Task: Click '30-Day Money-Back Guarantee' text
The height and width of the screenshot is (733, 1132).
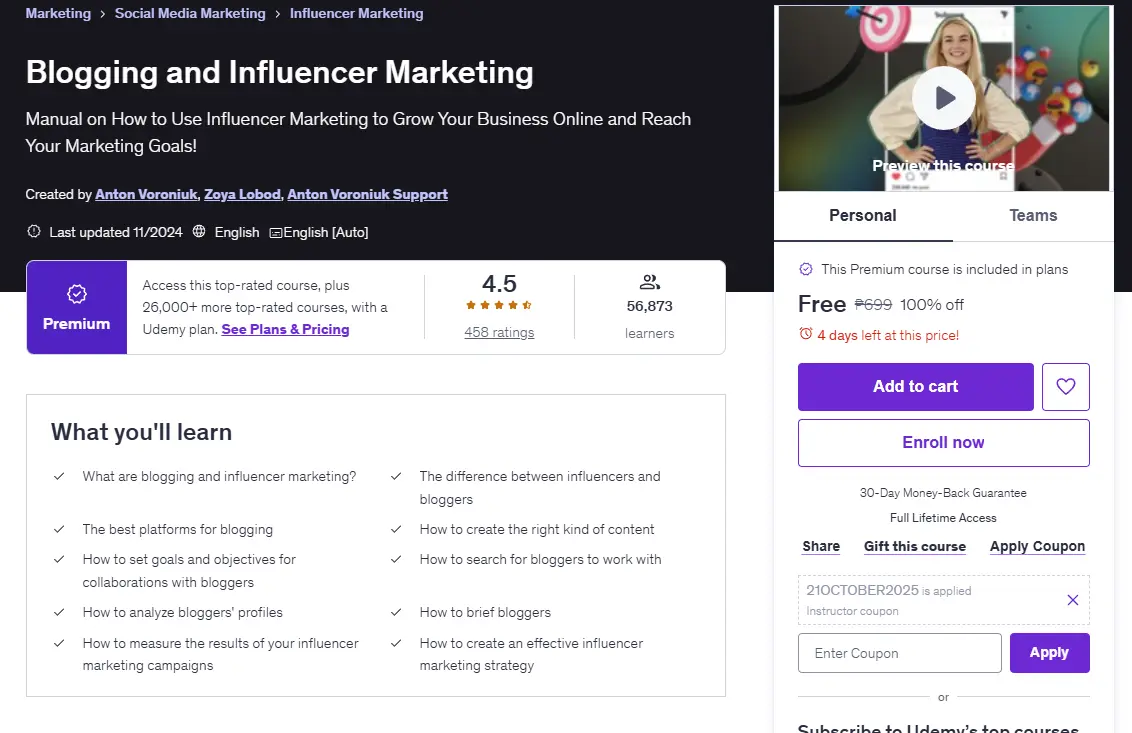Action: pos(943,493)
